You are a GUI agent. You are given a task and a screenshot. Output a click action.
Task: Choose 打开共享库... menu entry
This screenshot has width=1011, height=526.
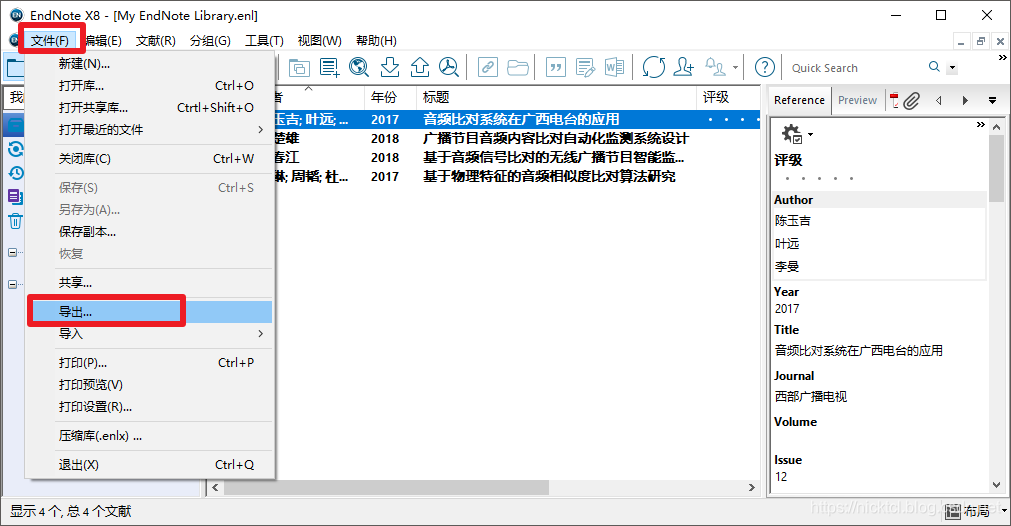[x=150, y=108]
